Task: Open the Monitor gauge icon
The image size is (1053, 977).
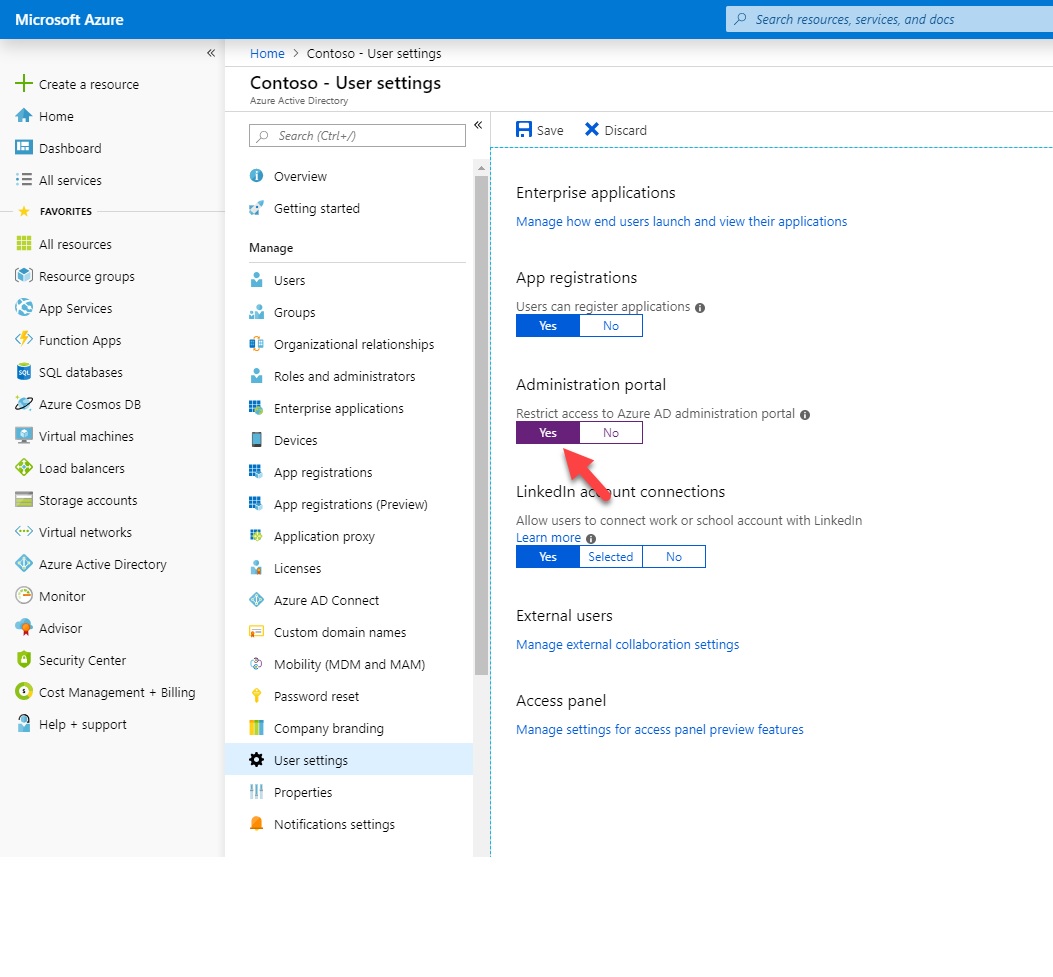Action: 24,596
